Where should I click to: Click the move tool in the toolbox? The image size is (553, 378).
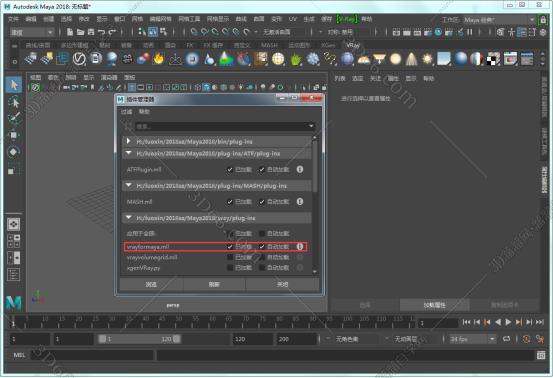14,135
